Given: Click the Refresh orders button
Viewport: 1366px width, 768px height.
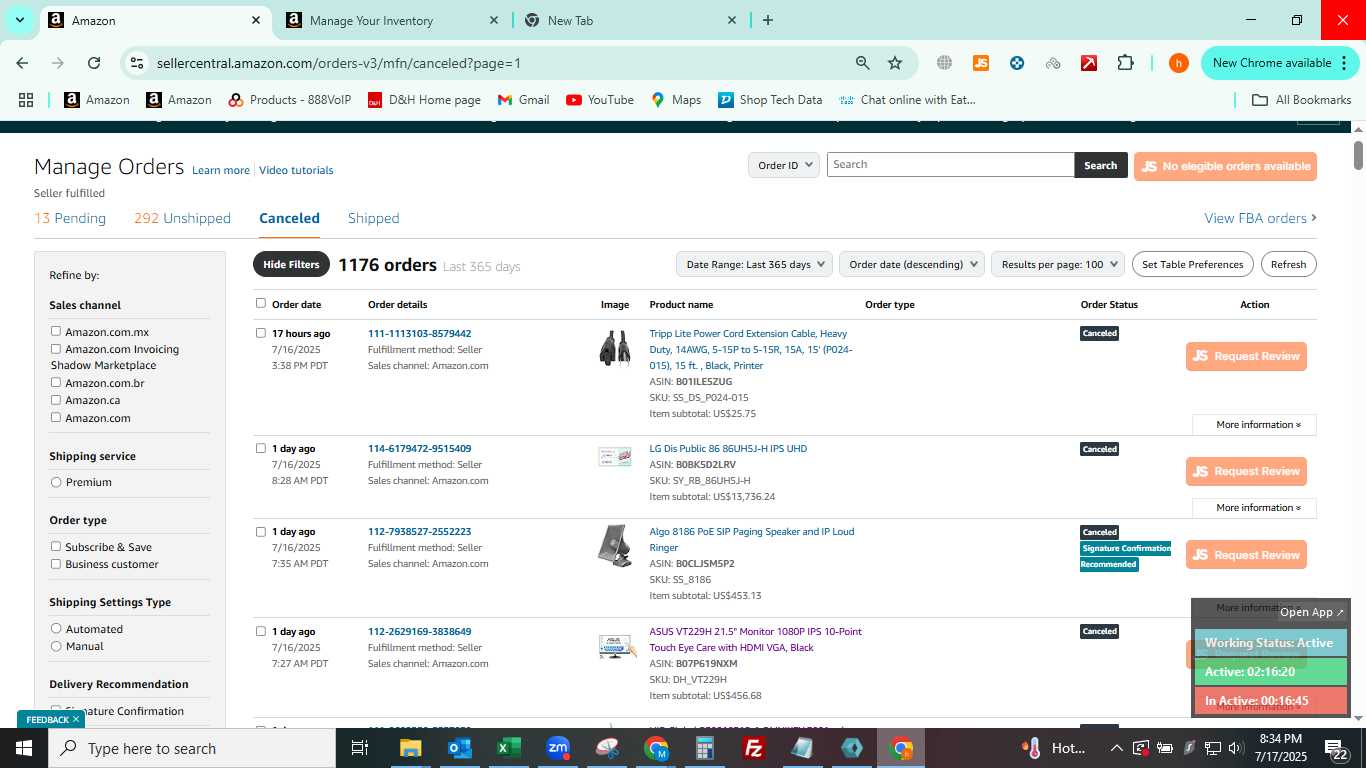Looking at the screenshot, I should (1288, 264).
